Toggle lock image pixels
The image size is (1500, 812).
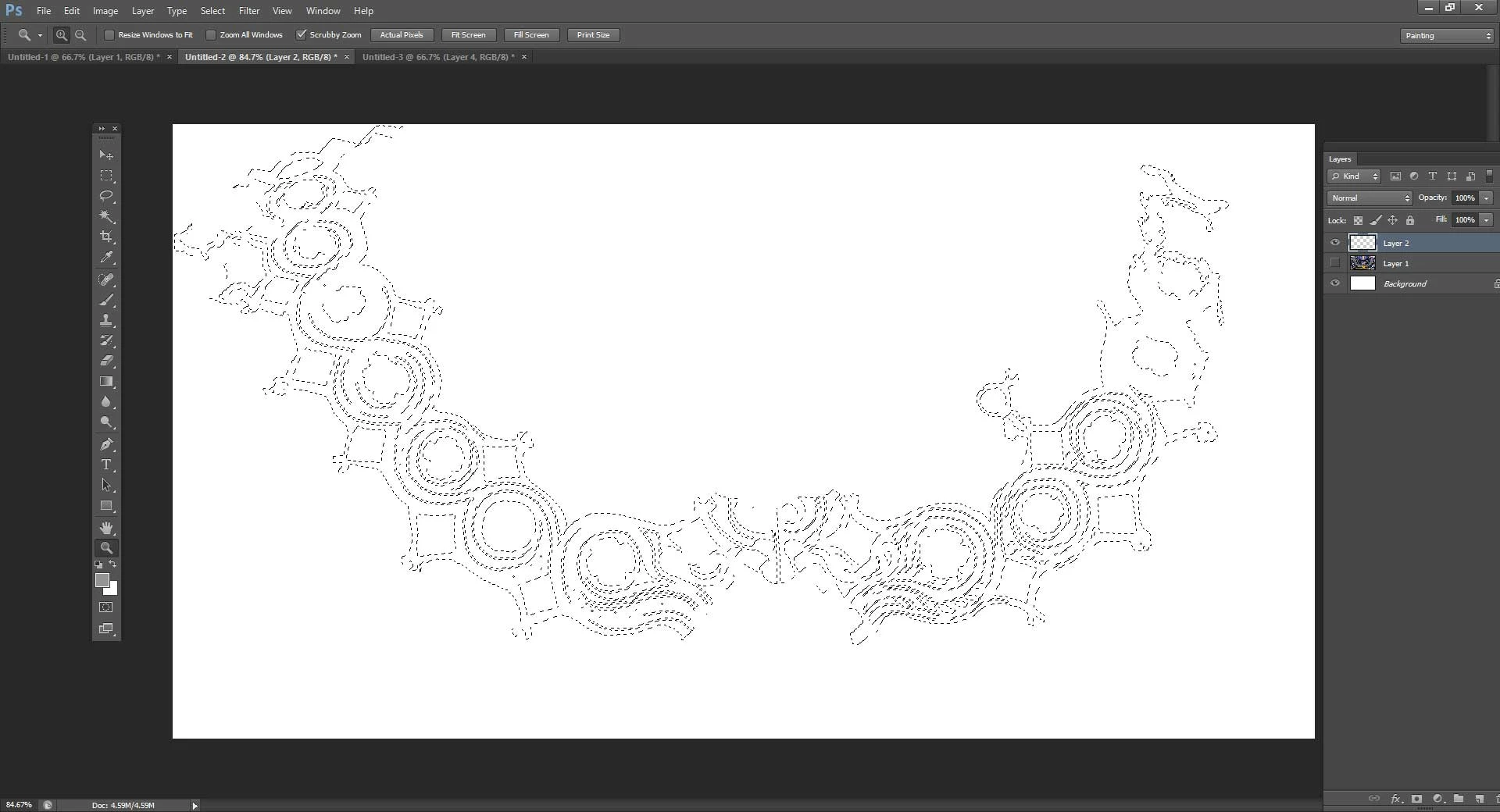pos(1375,220)
